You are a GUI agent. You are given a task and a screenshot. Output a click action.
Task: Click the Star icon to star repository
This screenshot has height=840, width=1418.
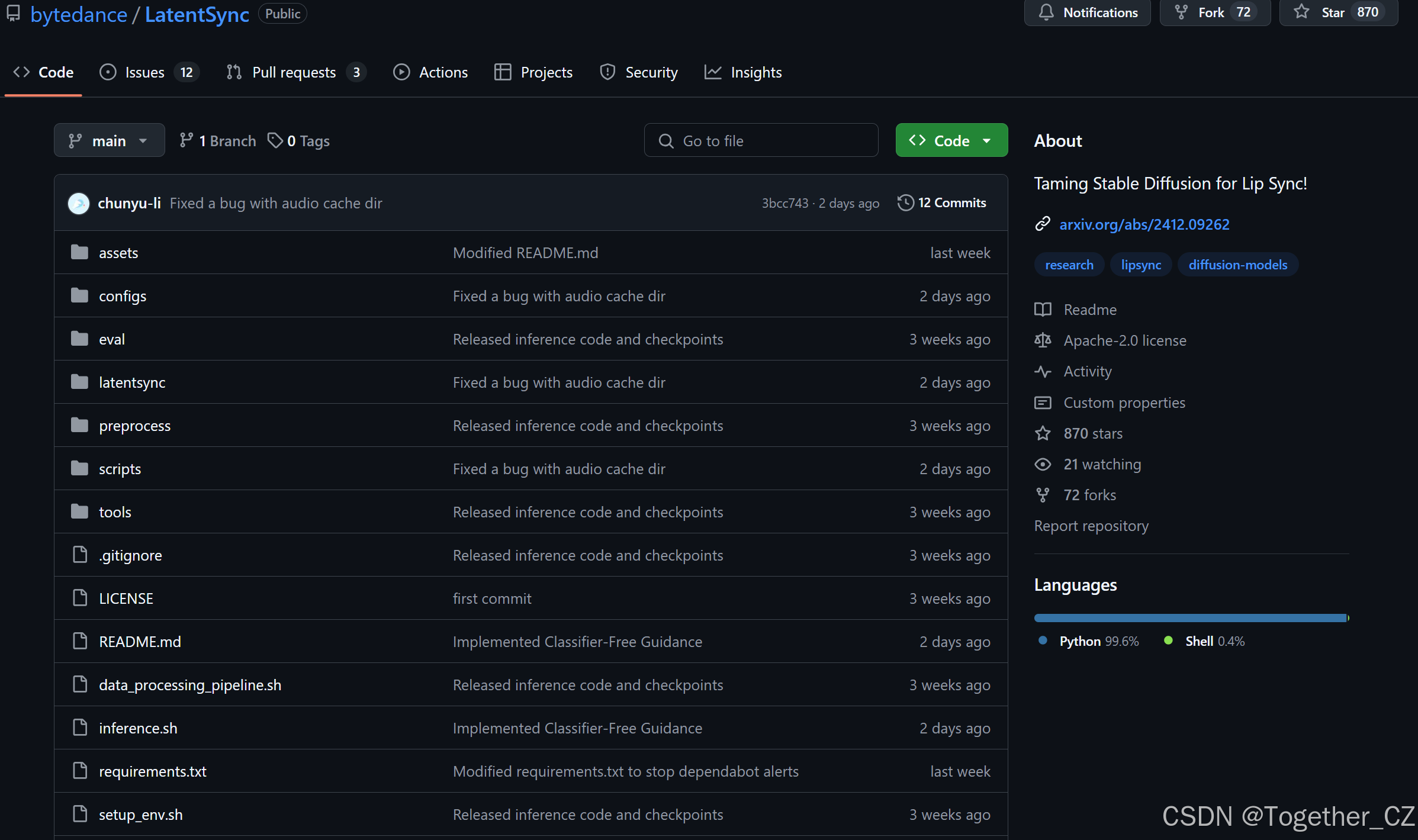[1301, 12]
